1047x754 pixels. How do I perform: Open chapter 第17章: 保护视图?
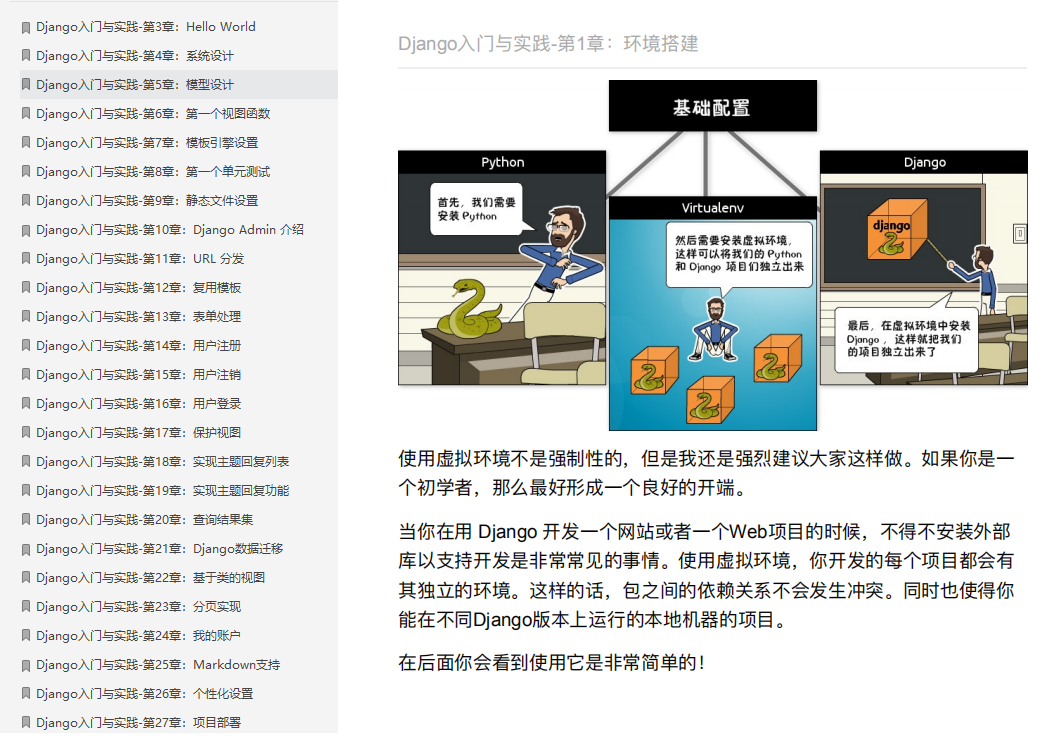pos(138,433)
